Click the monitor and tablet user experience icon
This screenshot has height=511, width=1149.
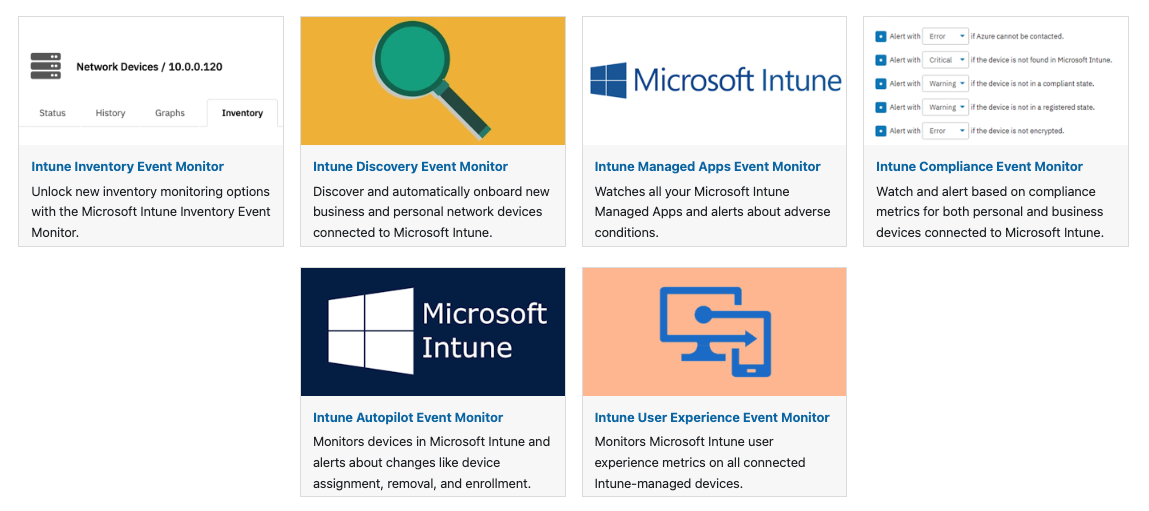(714, 331)
